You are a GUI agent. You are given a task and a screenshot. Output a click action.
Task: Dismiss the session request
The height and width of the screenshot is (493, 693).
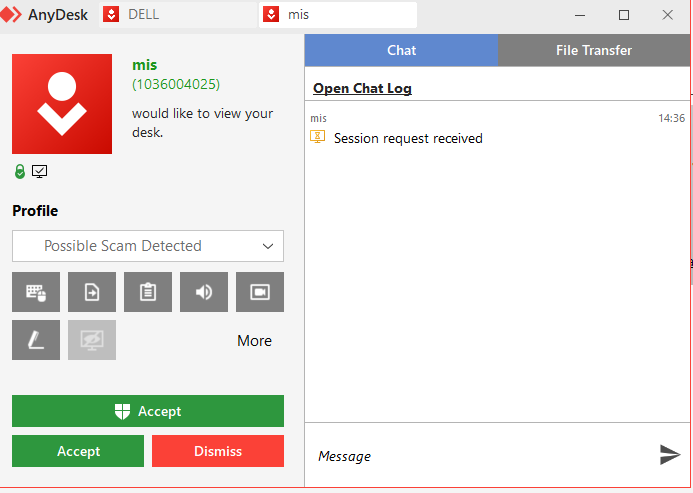point(218,451)
